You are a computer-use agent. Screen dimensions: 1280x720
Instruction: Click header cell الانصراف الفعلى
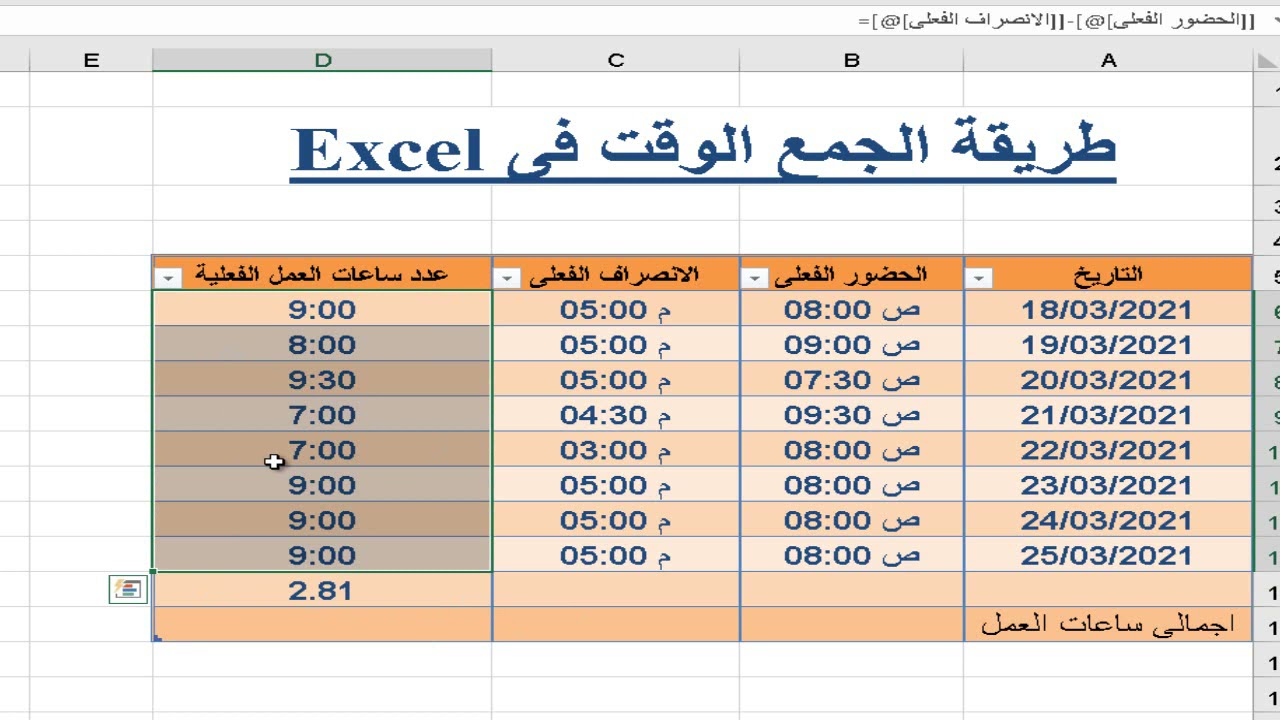(x=616, y=274)
